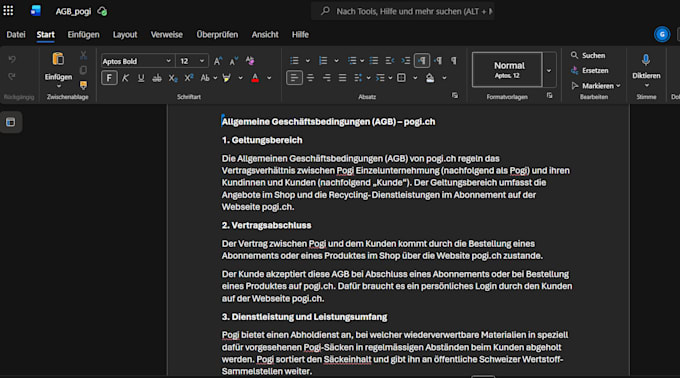Image resolution: width=680 pixels, height=378 pixels.
Task: Switch to the Einfügen ribbon tab
Action: click(x=83, y=35)
